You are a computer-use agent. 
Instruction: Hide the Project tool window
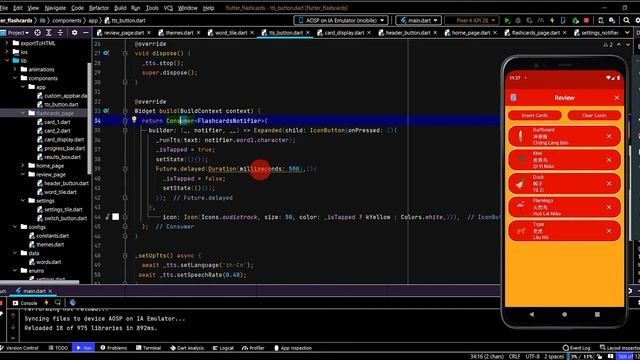pyautogui.click(x=86, y=33)
